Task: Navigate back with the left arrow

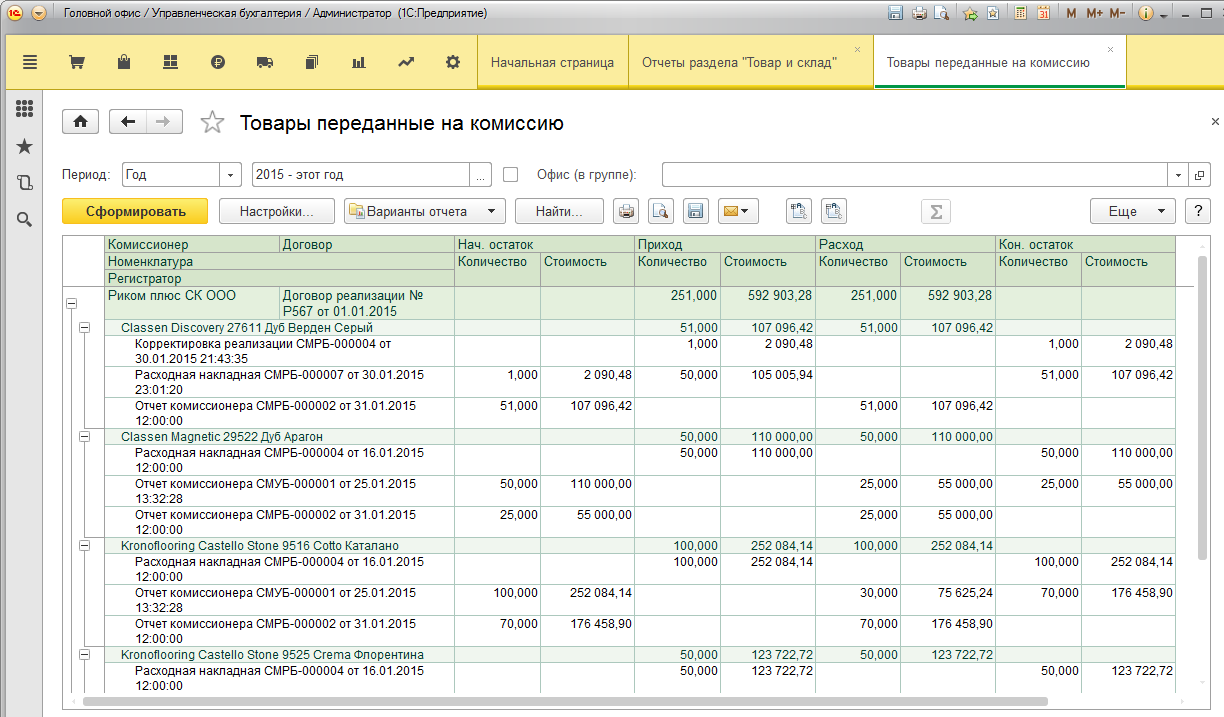Action: click(x=127, y=122)
